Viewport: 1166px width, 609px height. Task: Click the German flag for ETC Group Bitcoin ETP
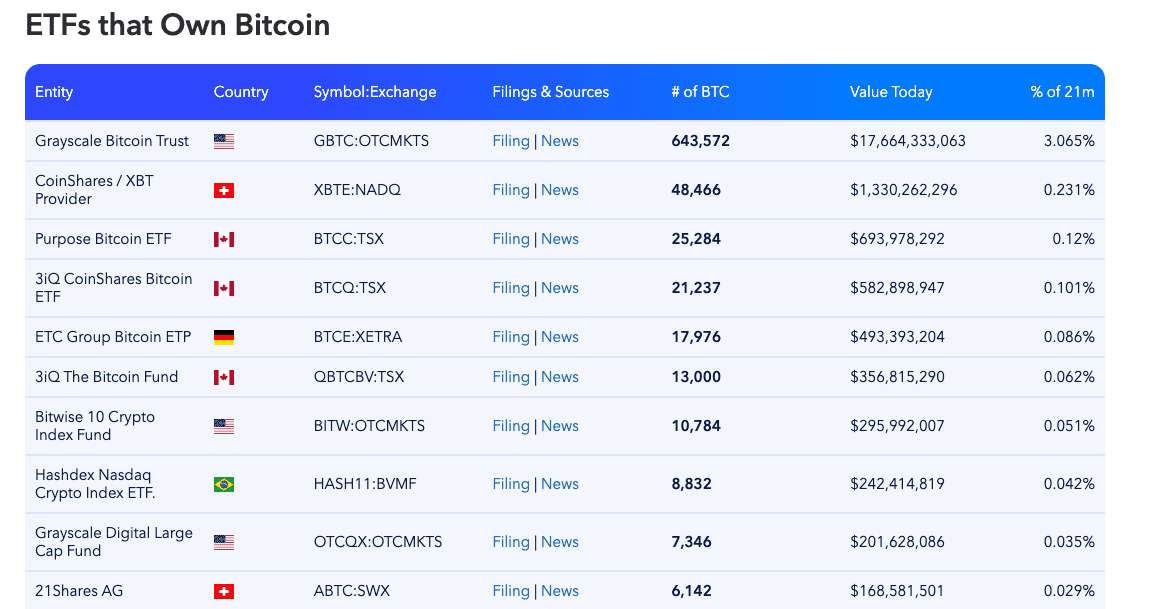pyautogui.click(x=224, y=338)
